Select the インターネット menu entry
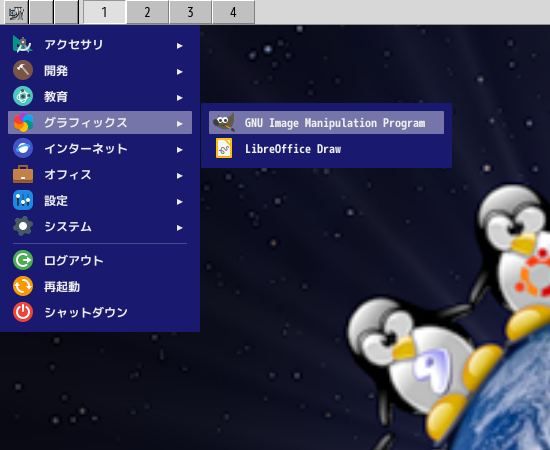550x450 pixels. point(100,148)
